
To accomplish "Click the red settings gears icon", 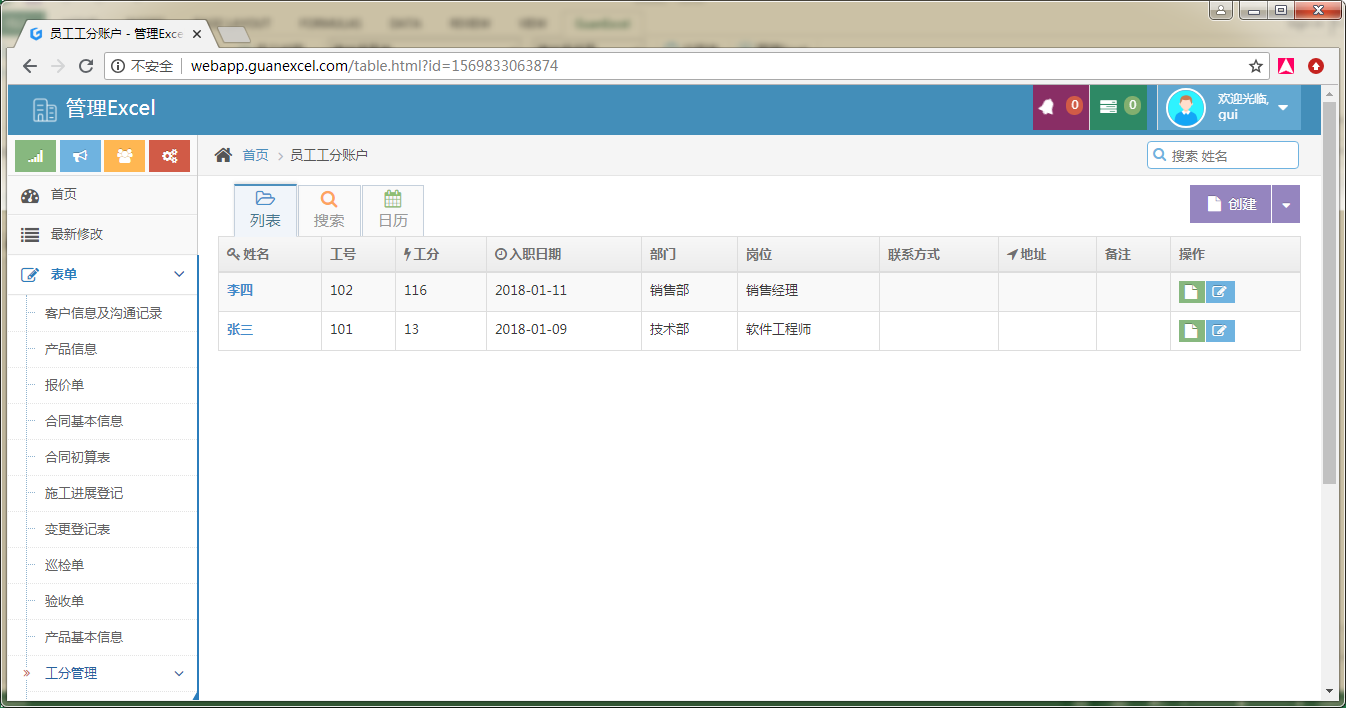I will (169, 156).
